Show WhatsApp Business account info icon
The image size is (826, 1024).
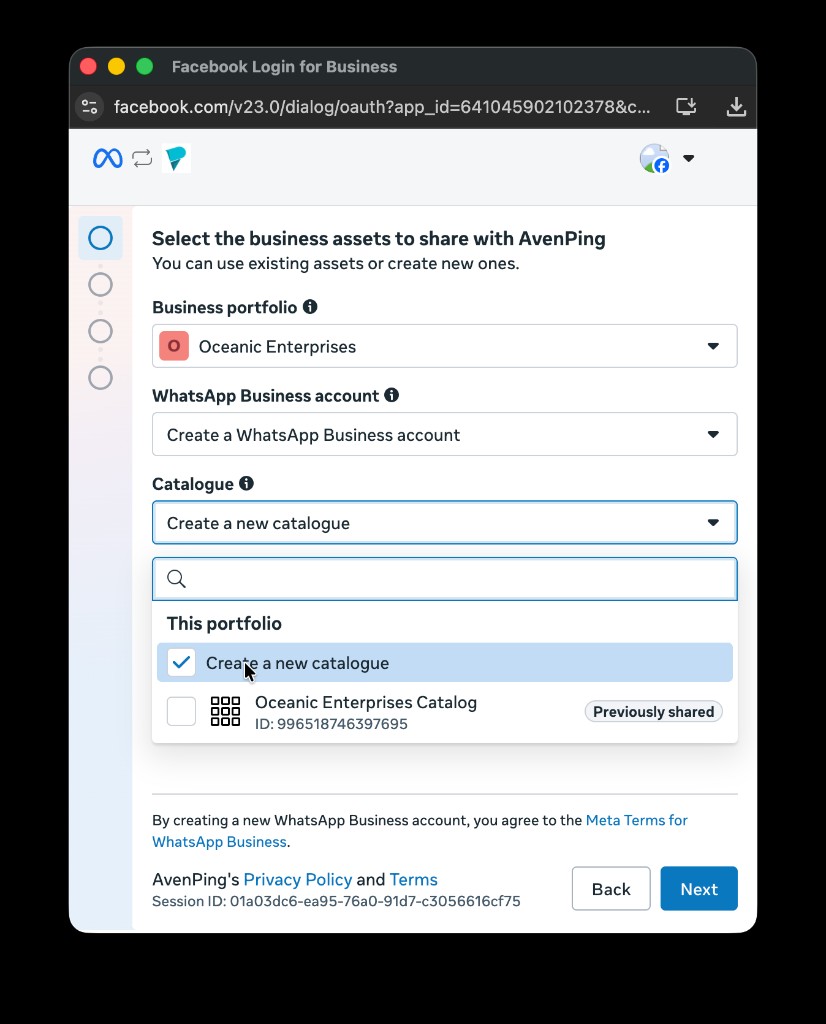[392, 395]
